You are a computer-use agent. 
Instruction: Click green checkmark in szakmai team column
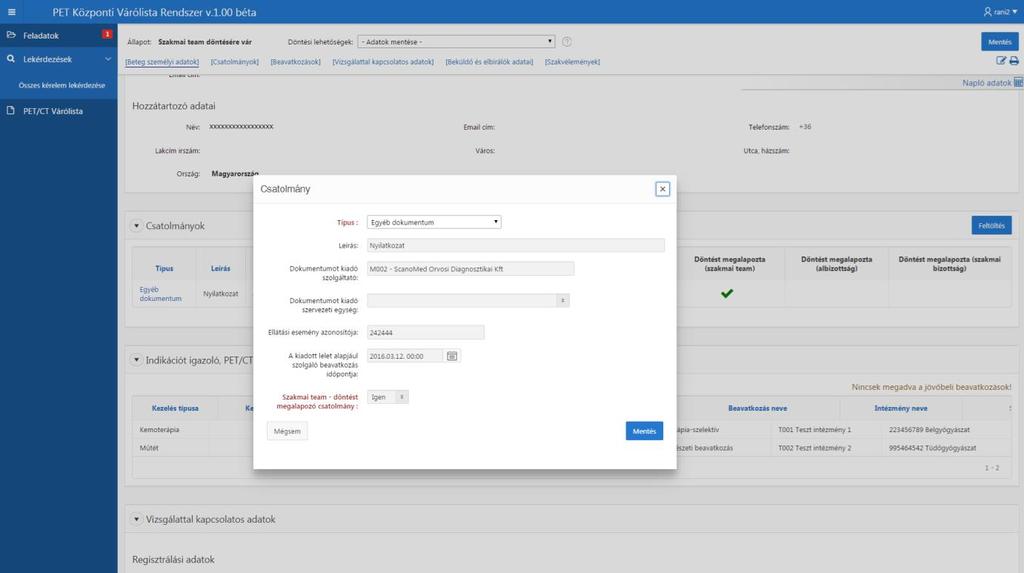coord(727,293)
